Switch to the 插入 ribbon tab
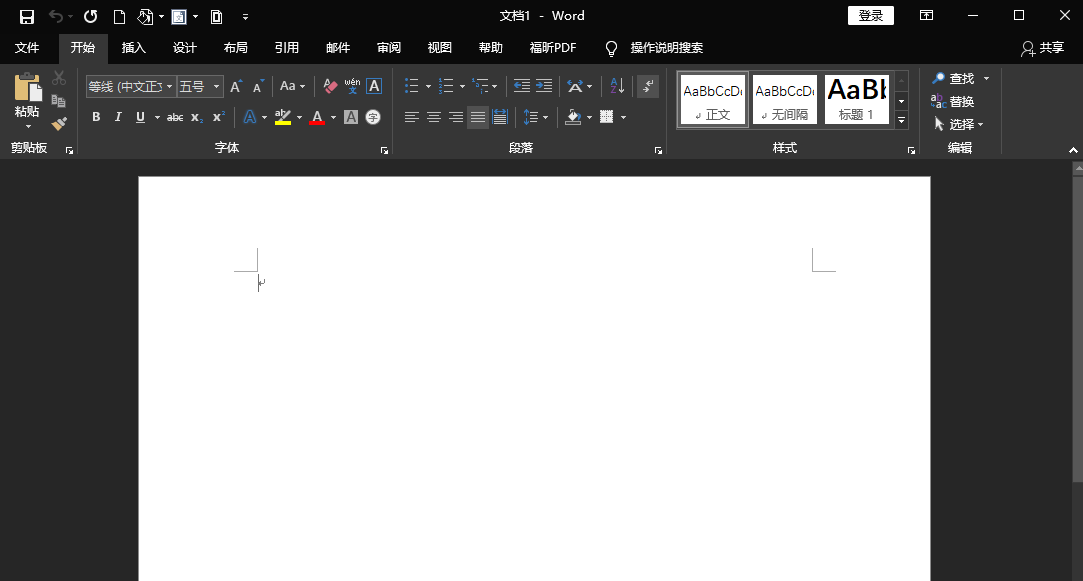Image resolution: width=1083 pixels, height=581 pixels. pos(134,48)
